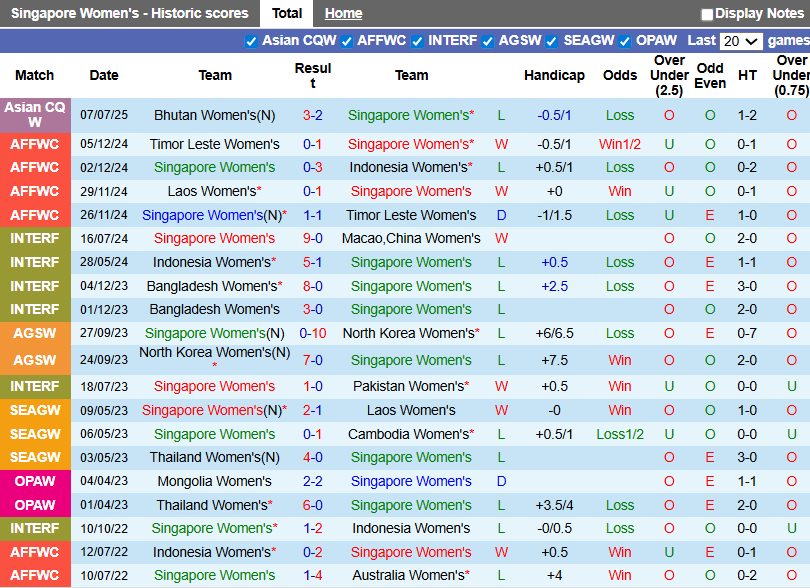The image size is (810, 588).
Task: Click Singapore Women's - Historic scores title
Action: pos(130,13)
